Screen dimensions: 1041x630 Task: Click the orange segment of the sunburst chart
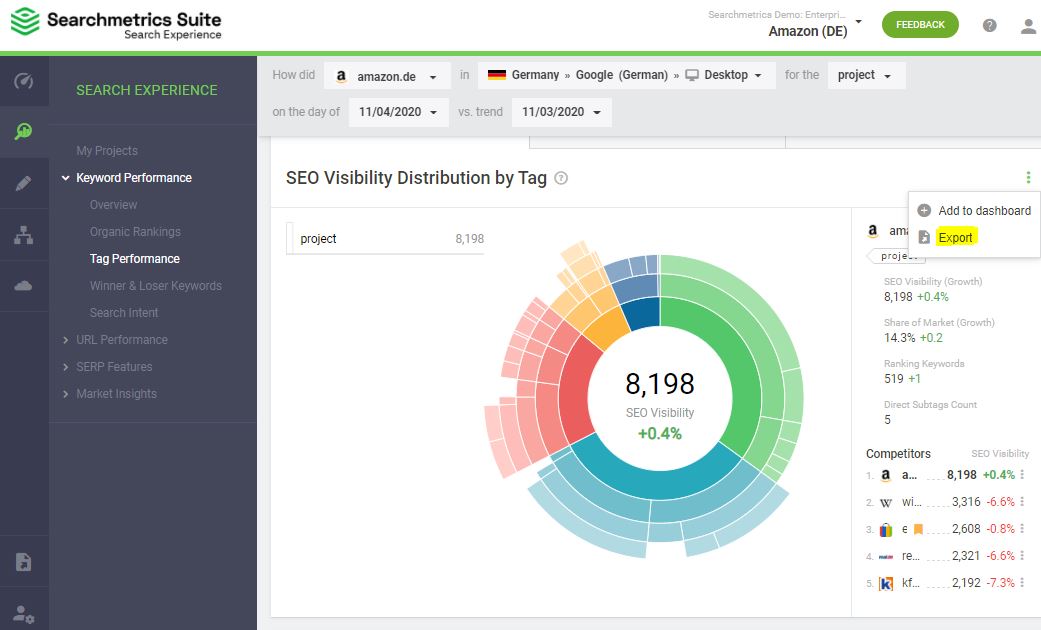click(x=607, y=330)
